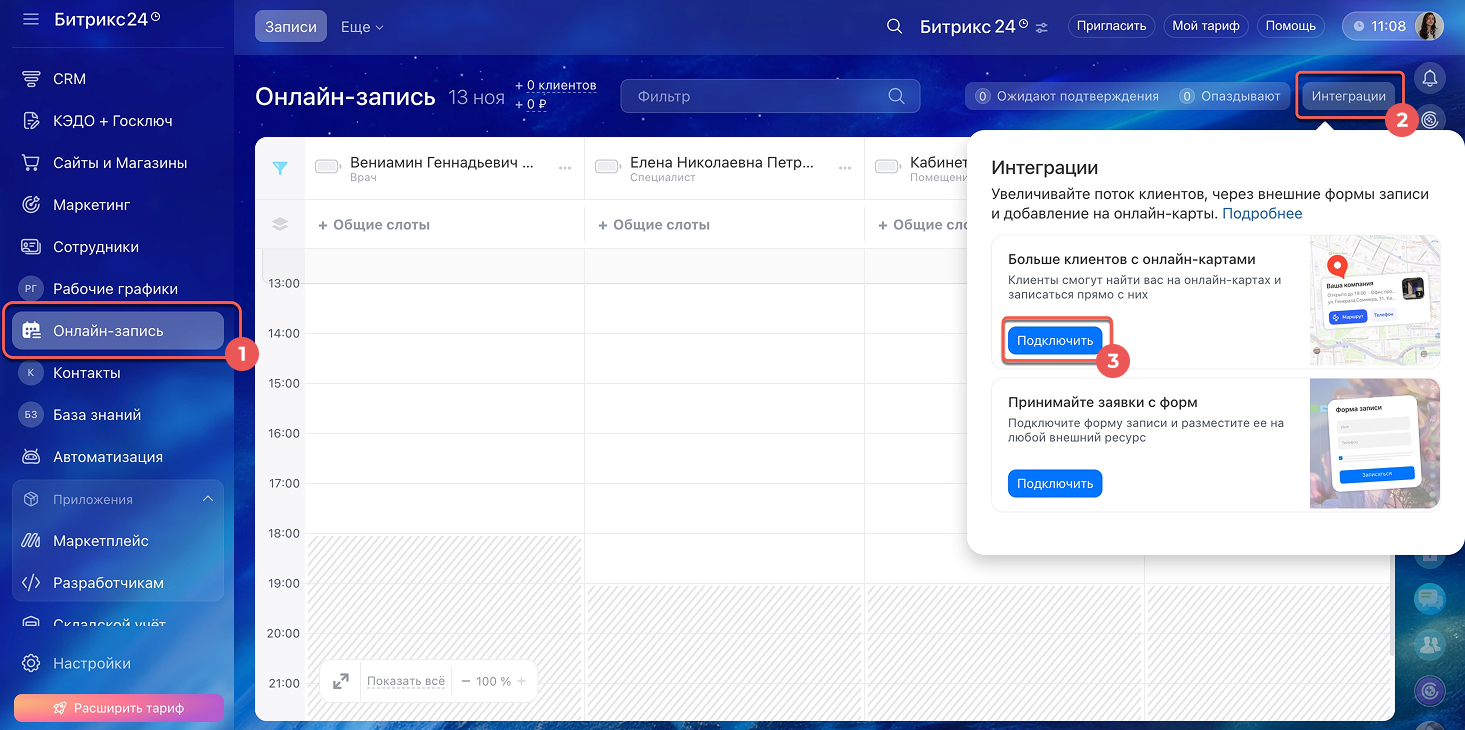Click the workload indicator beside Вениамин Геннадьевич
This screenshot has width=1465, height=730.
pos(328,167)
